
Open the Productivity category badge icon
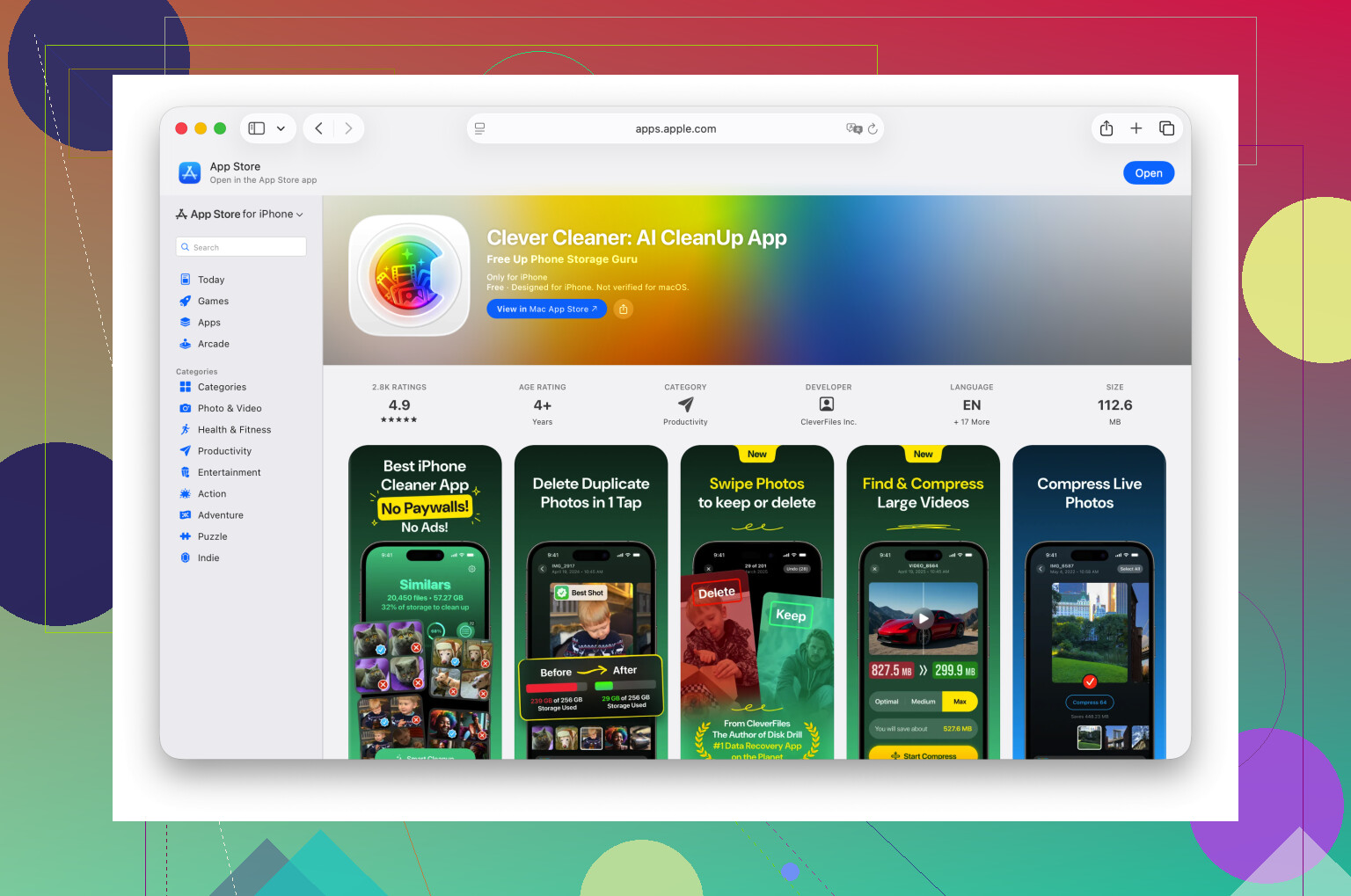pos(686,404)
